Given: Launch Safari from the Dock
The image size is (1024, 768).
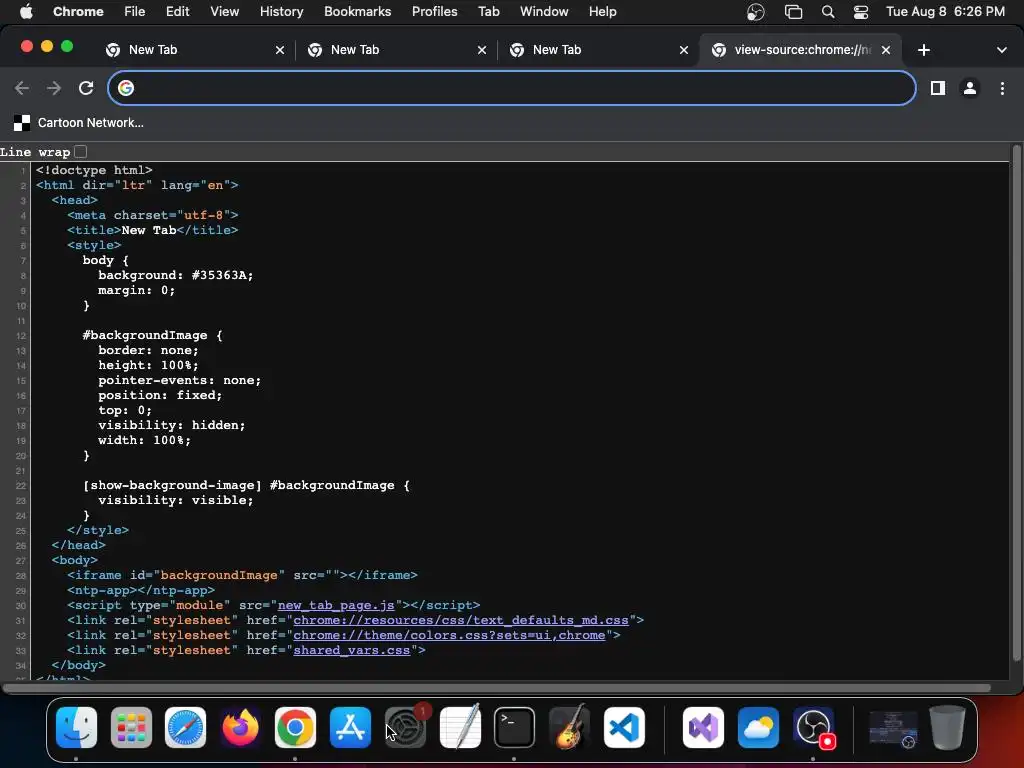Looking at the screenshot, I should 185,728.
